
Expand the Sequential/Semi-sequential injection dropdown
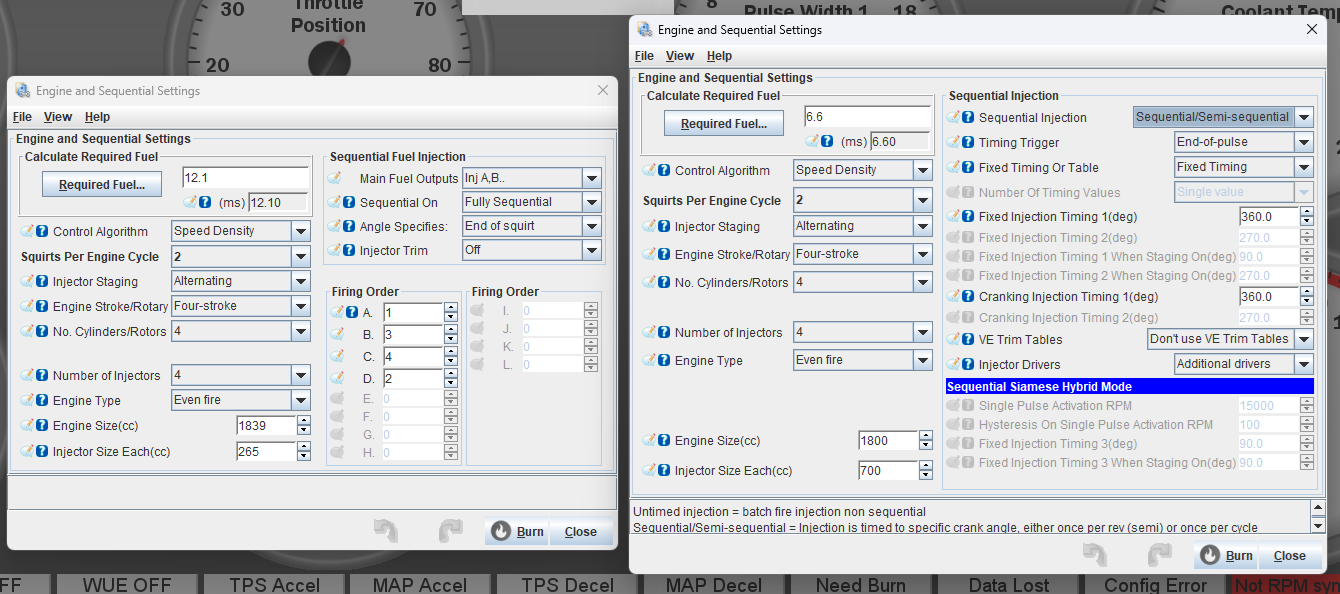pos(1303,117)
